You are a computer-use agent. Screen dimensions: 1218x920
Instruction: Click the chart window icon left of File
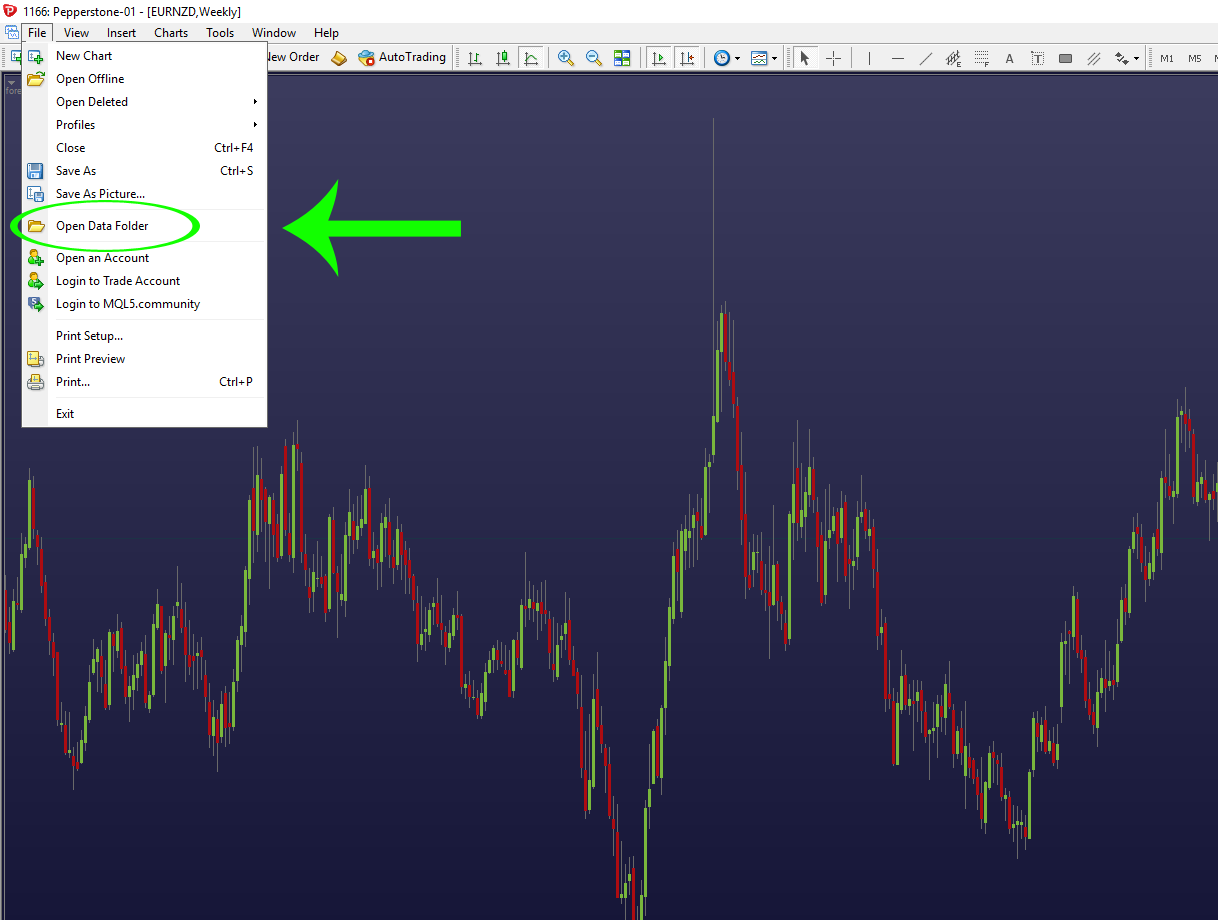click(x=12, y=33)
